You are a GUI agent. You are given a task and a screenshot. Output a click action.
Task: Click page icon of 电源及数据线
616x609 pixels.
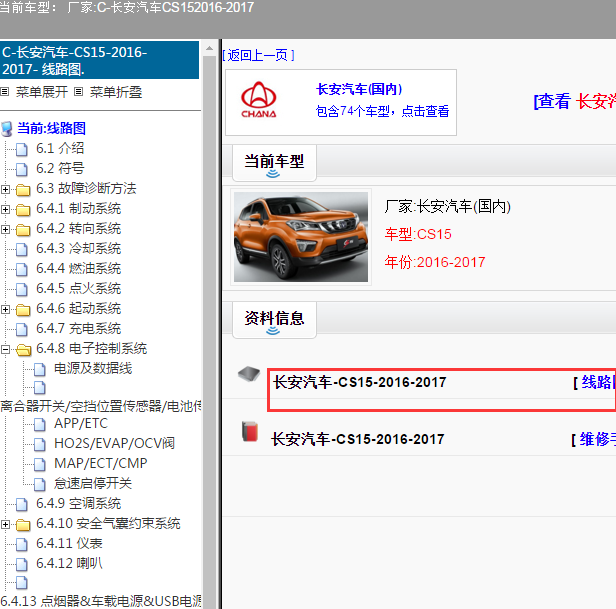point(39,369)
